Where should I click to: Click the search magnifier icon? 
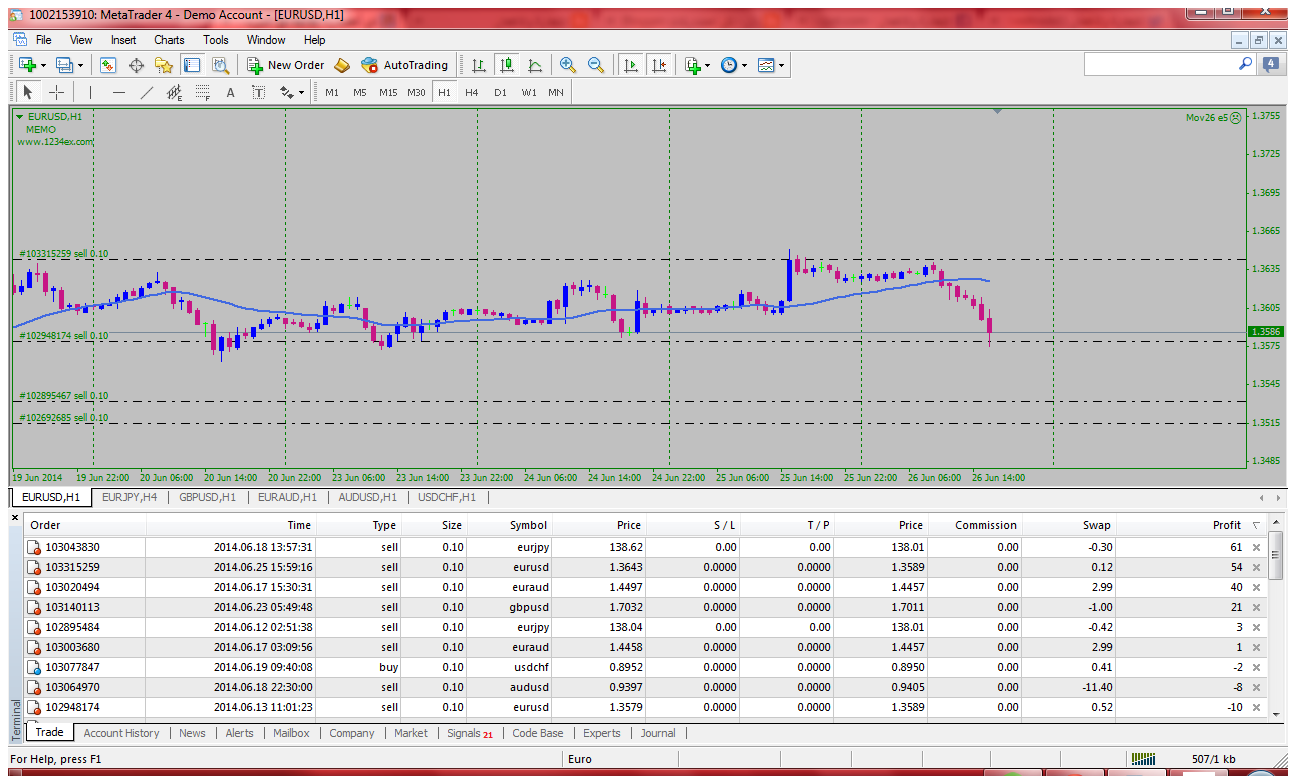click(1245, 64)
